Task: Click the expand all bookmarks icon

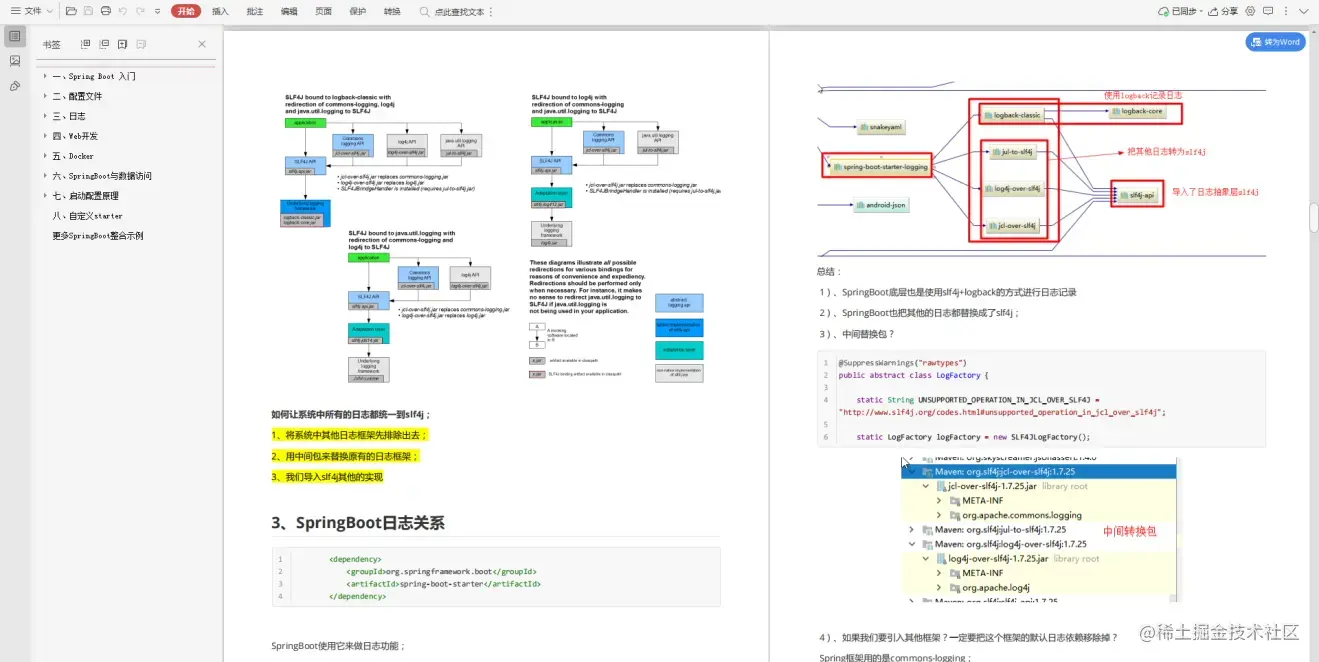Action: pos(85,44)
